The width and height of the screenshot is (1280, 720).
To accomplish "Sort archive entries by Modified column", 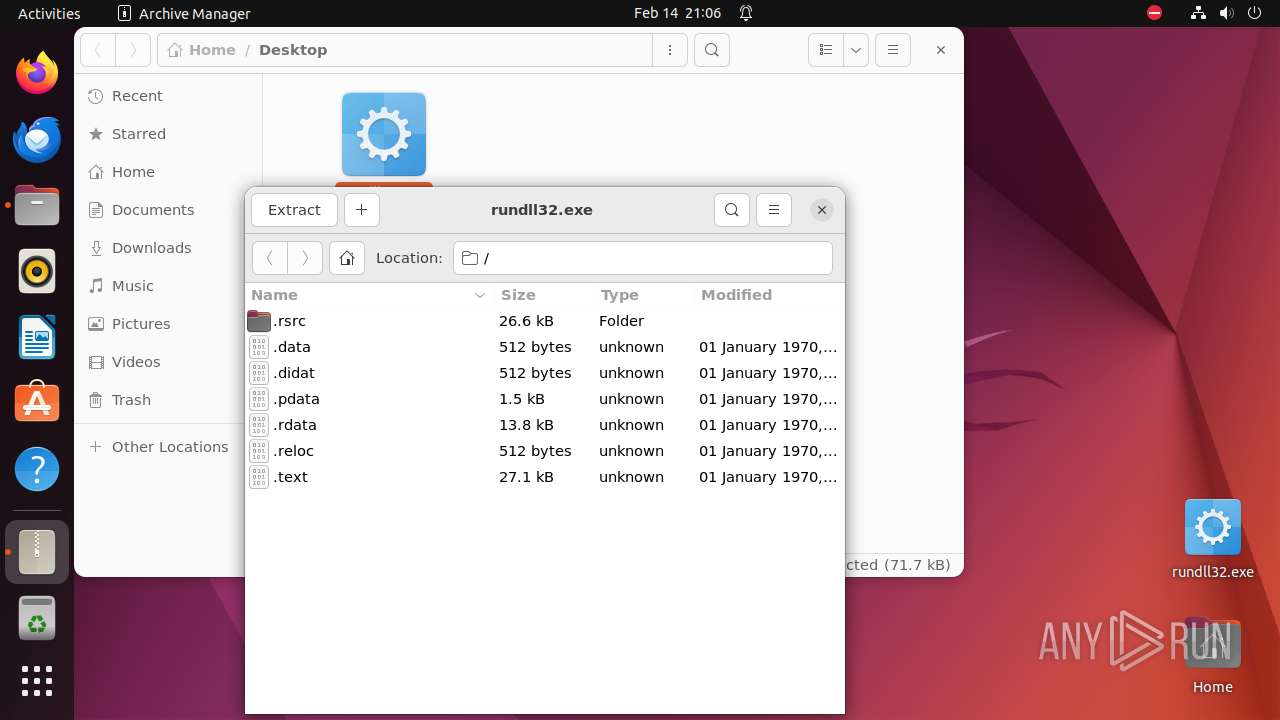I will (768, 295).
